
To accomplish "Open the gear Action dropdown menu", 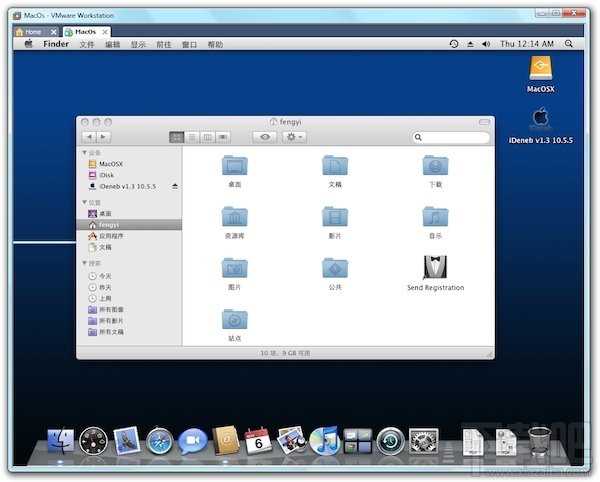I will click(x=294, y=137).
